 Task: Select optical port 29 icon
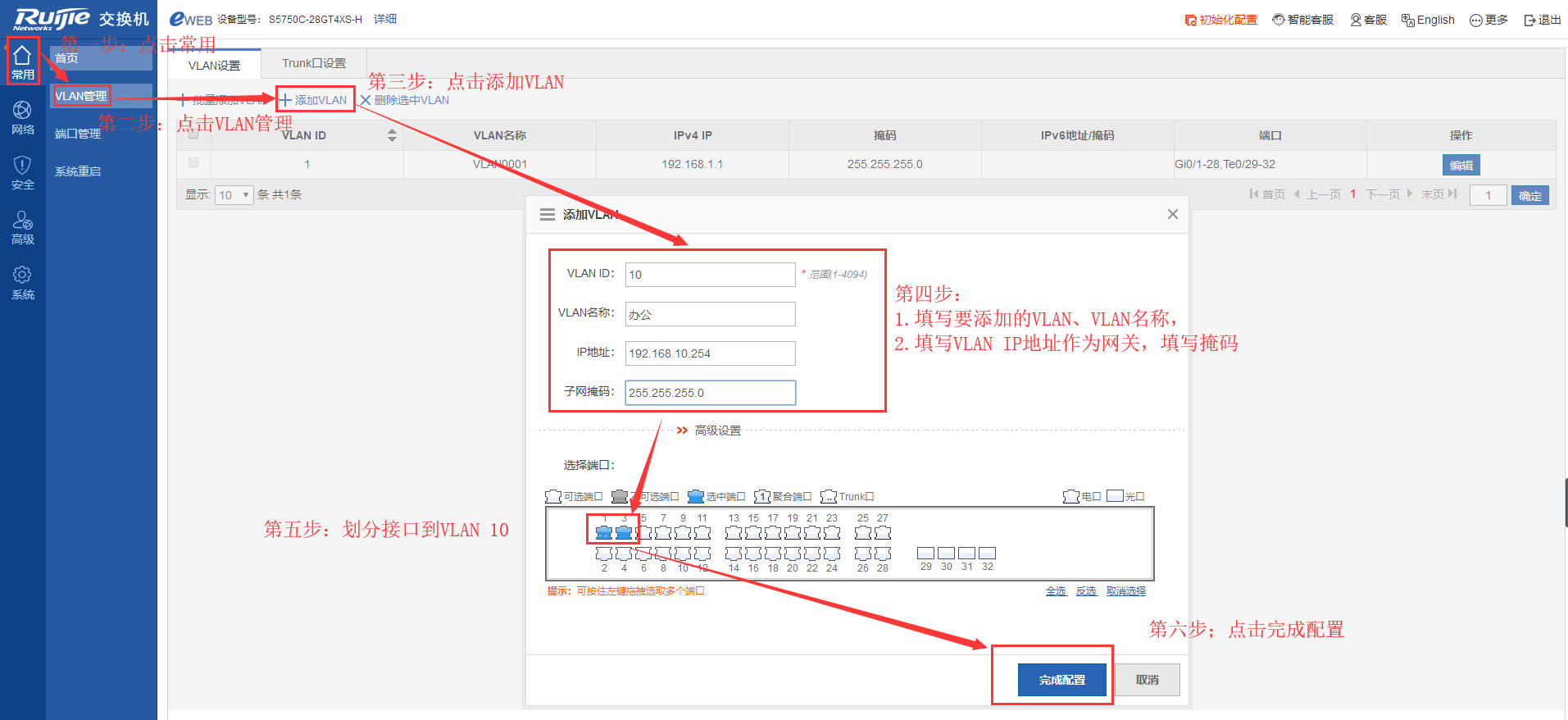(x=925, y=554)
